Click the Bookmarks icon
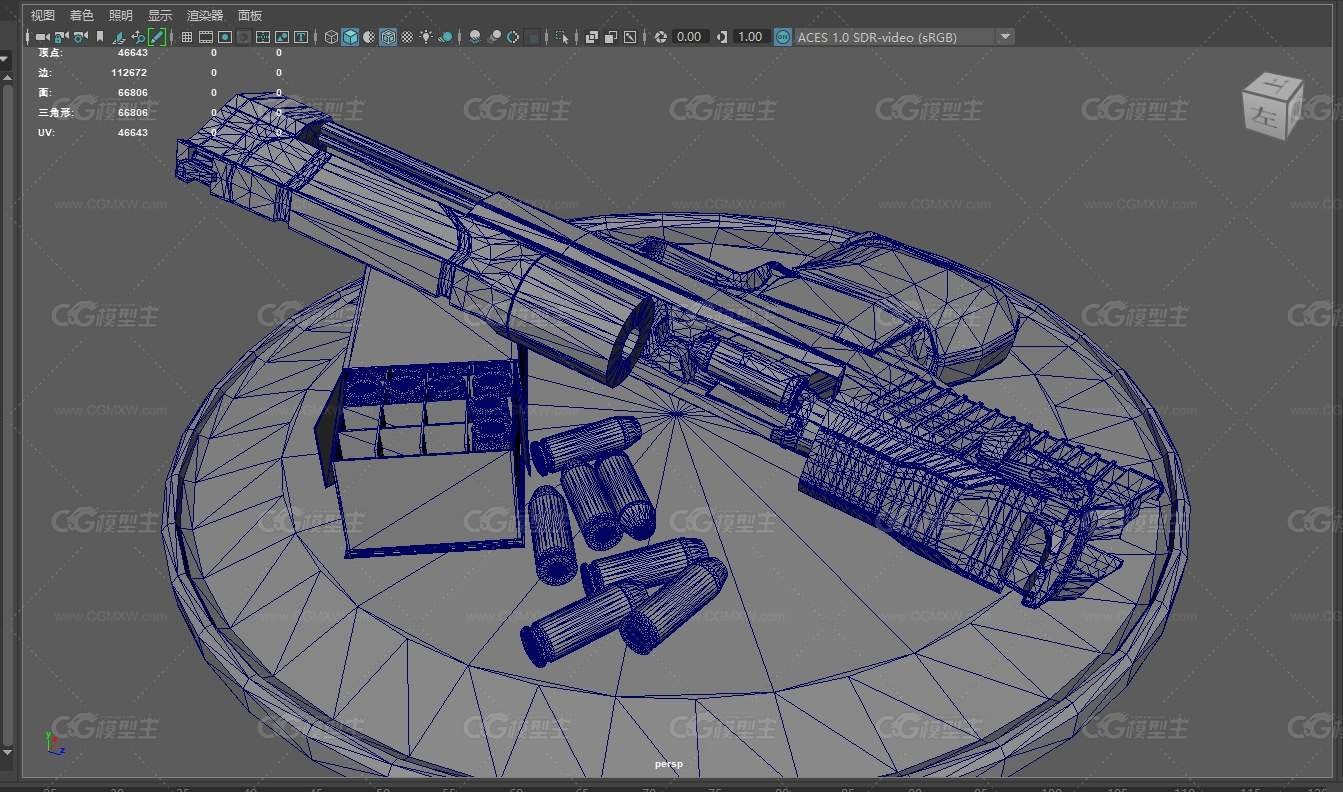 point(100,37)
